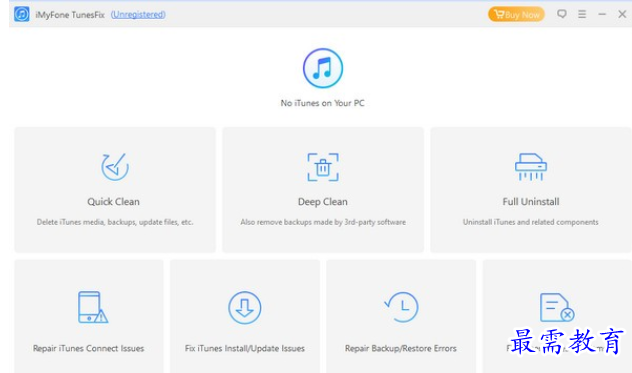Open the feedback speech bubble icon
The height and width of the screenshot is (373, 632).
coord(562,14)
